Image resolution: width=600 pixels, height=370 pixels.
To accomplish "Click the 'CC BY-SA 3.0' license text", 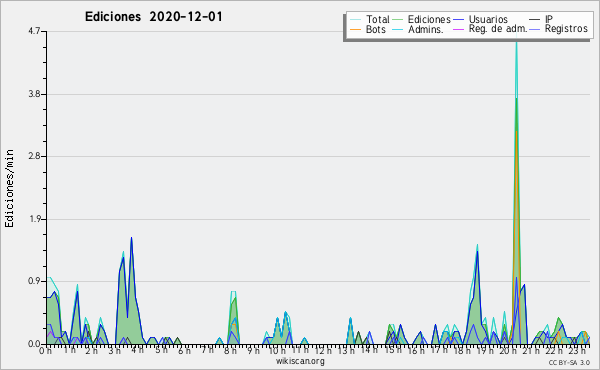I will click(569, 362).
